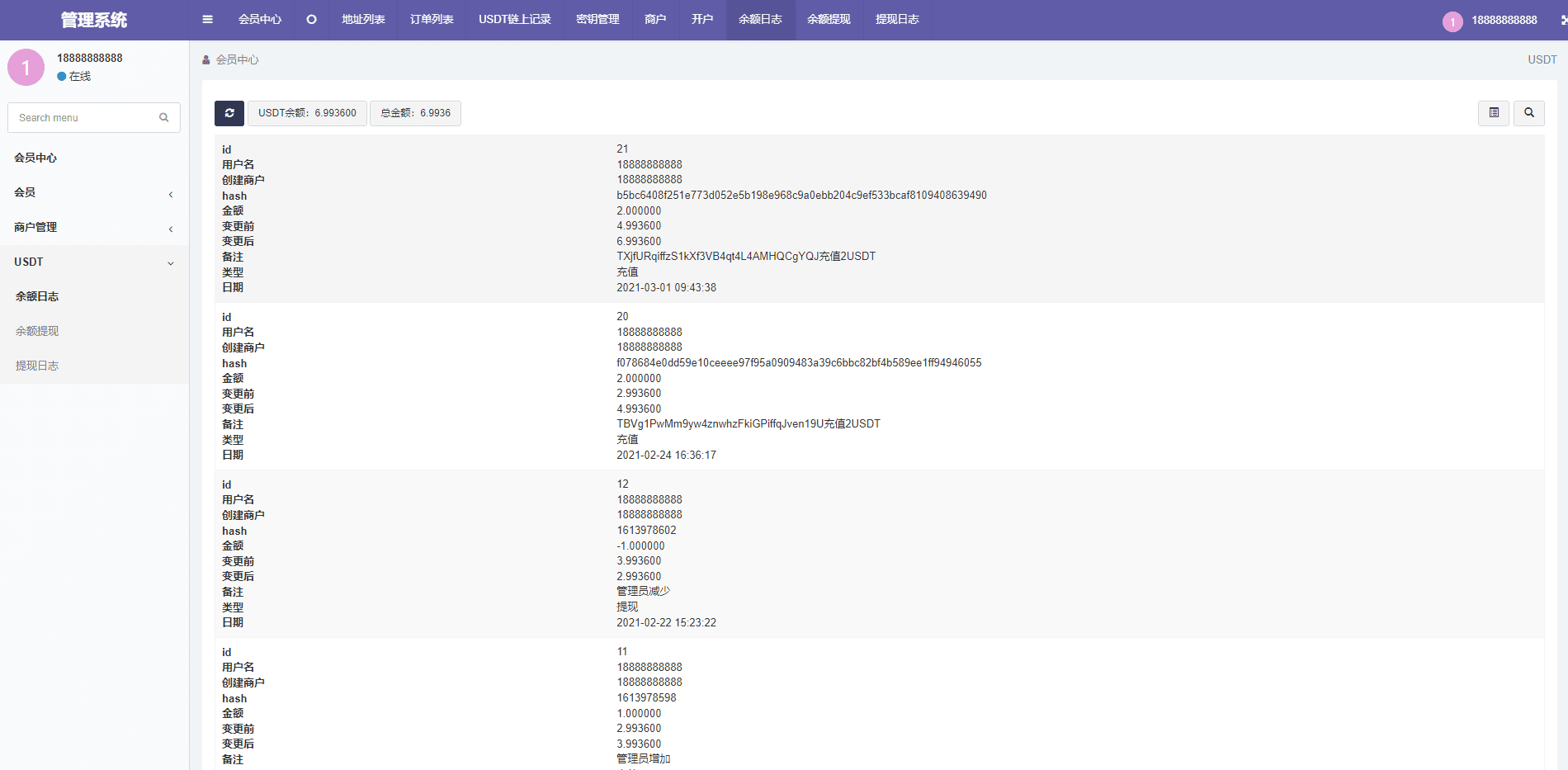Click the top-right user avatar badge

tap(1452, 21)
